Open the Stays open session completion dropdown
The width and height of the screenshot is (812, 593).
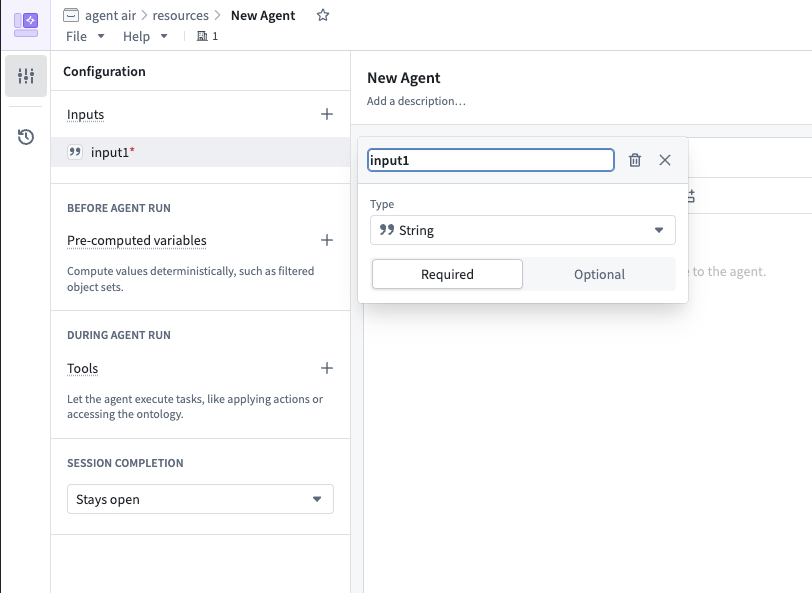tap(200, 499)
